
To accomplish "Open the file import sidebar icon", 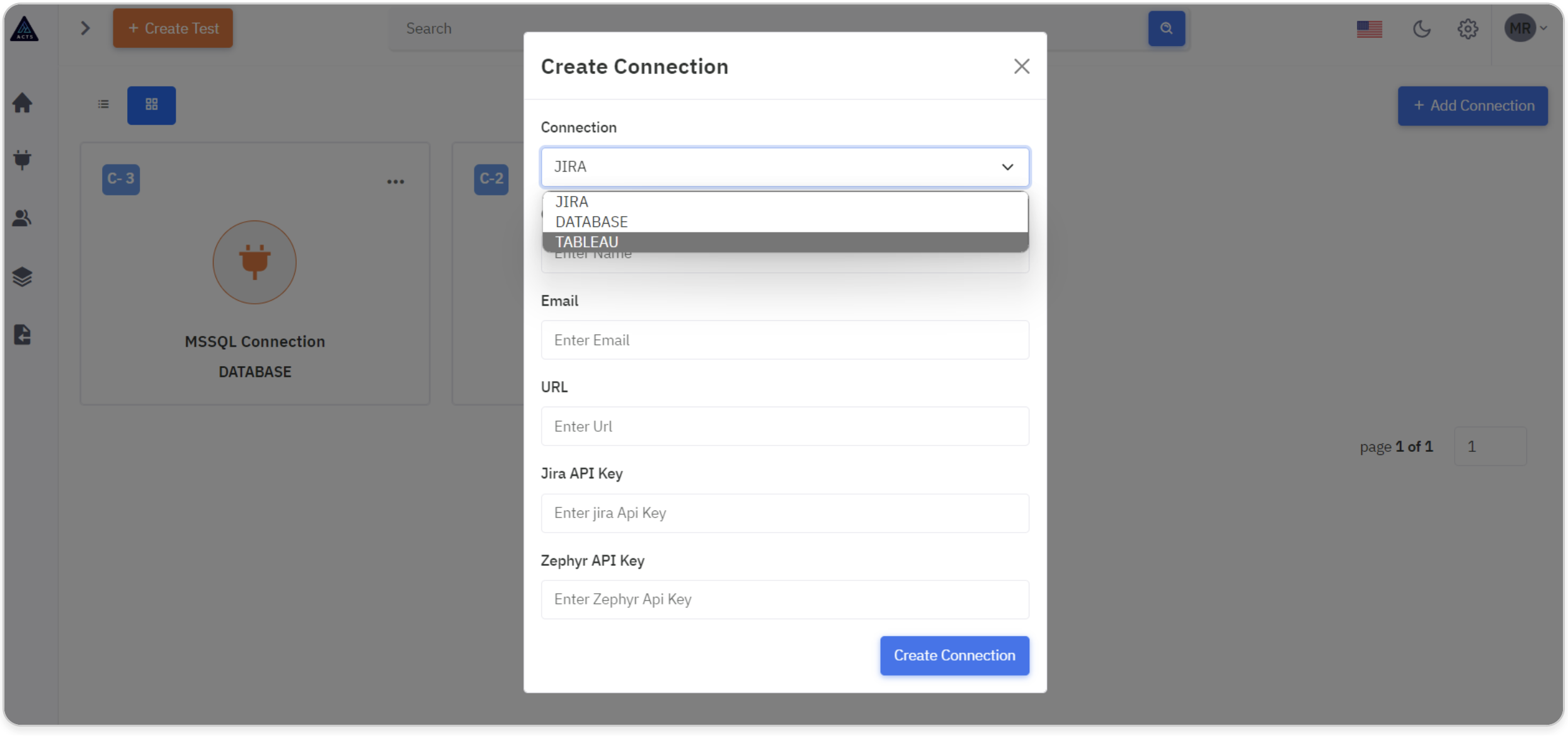I will 23,335.
